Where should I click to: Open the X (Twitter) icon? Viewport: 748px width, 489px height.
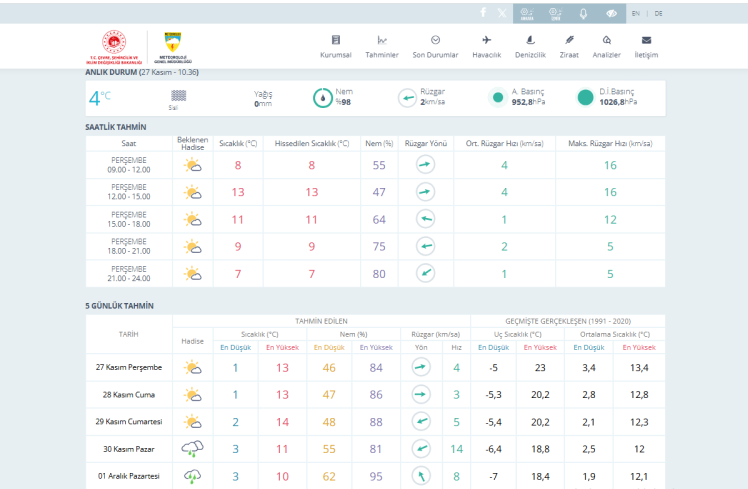pyautogui.click(x=502, y=13)
